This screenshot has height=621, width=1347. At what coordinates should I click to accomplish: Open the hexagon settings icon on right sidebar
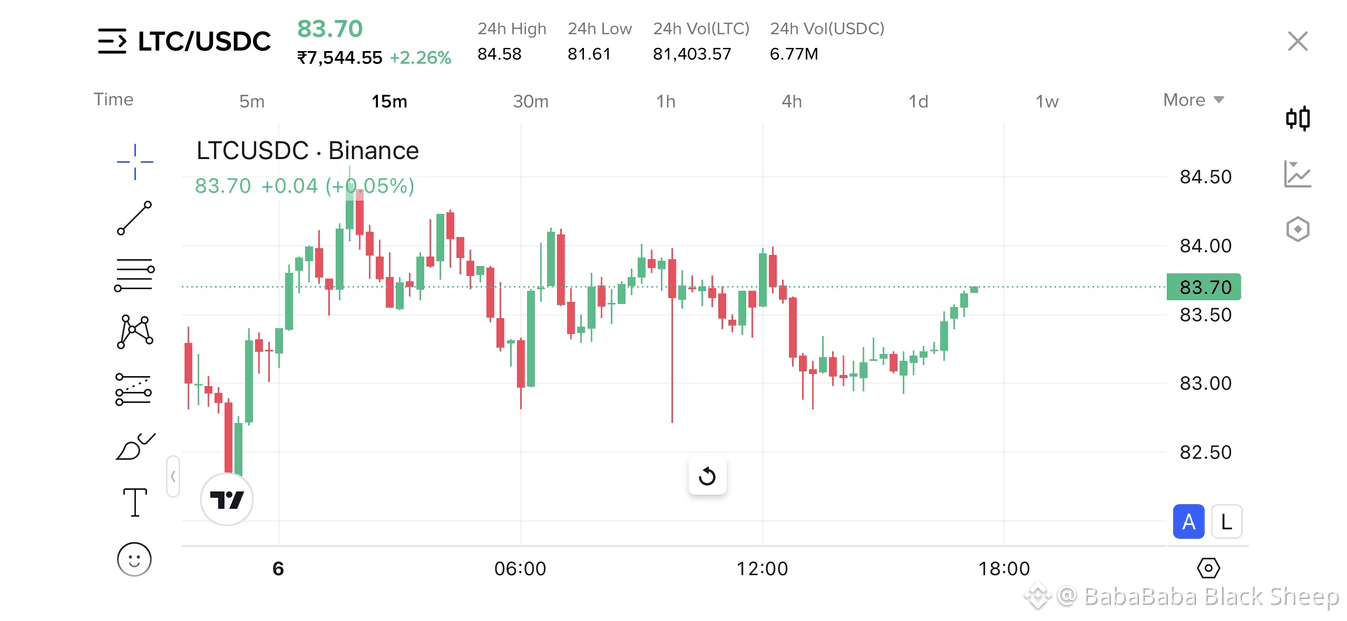[1297, 229]
